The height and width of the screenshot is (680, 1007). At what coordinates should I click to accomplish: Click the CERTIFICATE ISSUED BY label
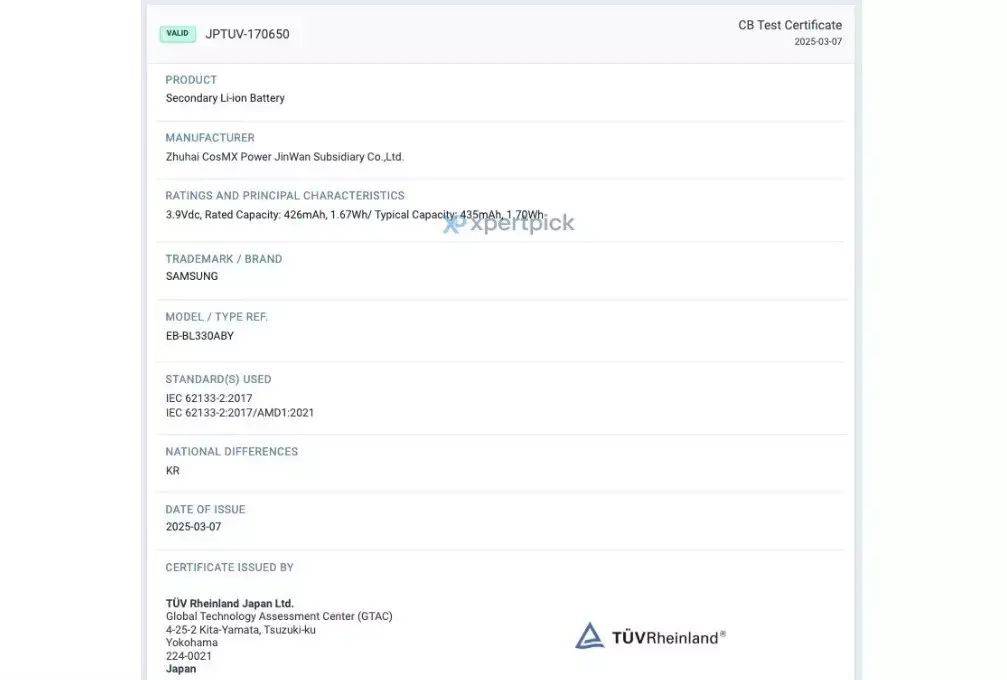pyautogui.click(x=230, y=567)
